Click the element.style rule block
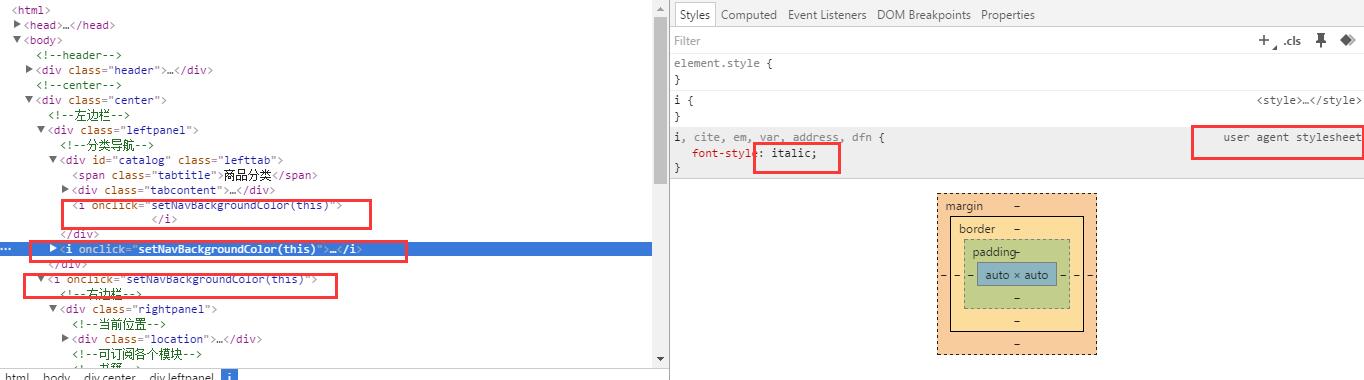Screen dimensions: 1364x380 pos(1016,71)
